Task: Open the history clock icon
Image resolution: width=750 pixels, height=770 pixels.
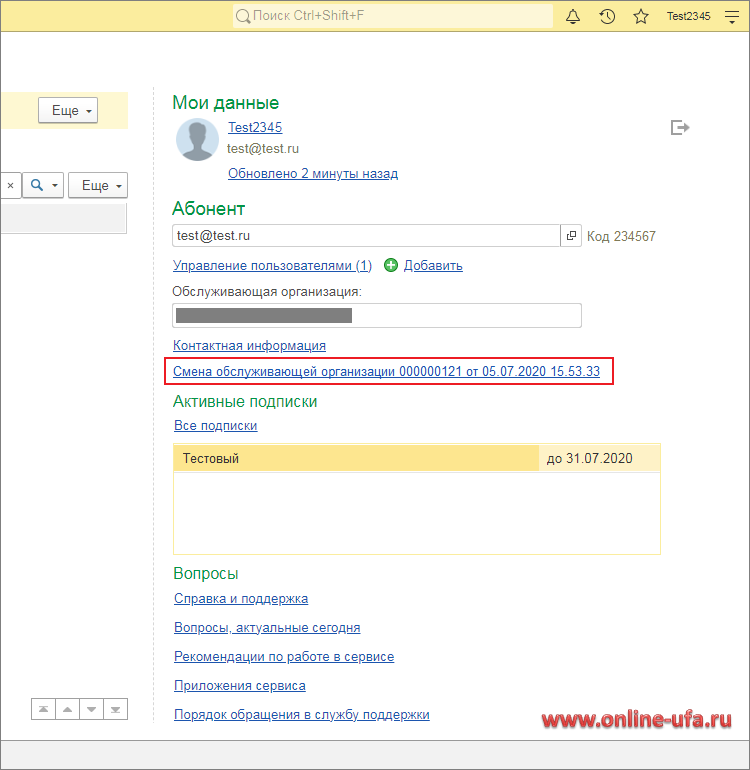Action: point(607,17)
